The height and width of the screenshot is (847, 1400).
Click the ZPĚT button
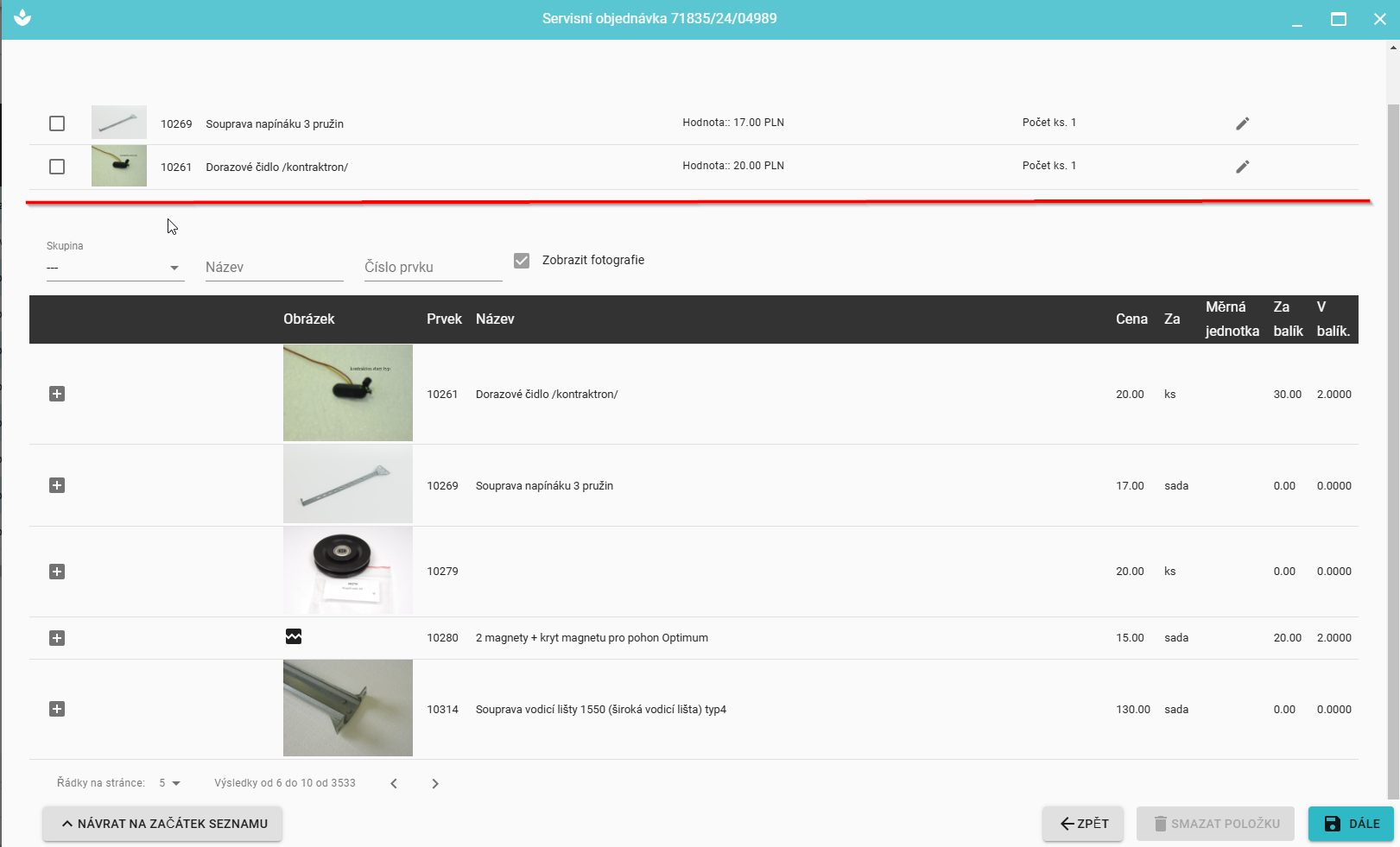tap(1083, 824)
